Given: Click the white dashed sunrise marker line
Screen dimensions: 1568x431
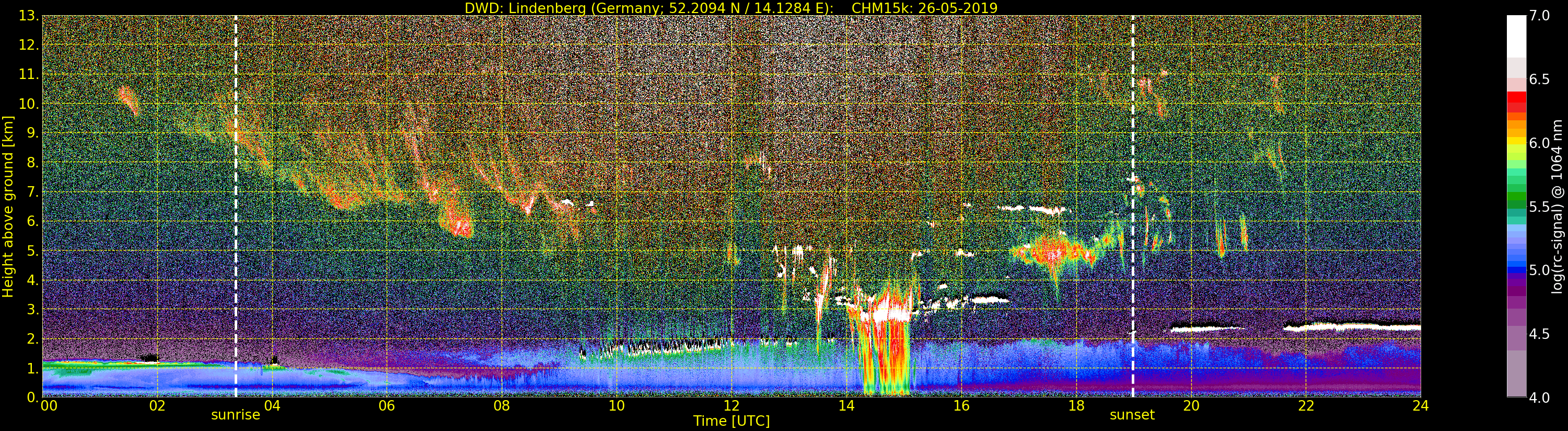Looking at the screenshot, I should click(x=236, y=206).
